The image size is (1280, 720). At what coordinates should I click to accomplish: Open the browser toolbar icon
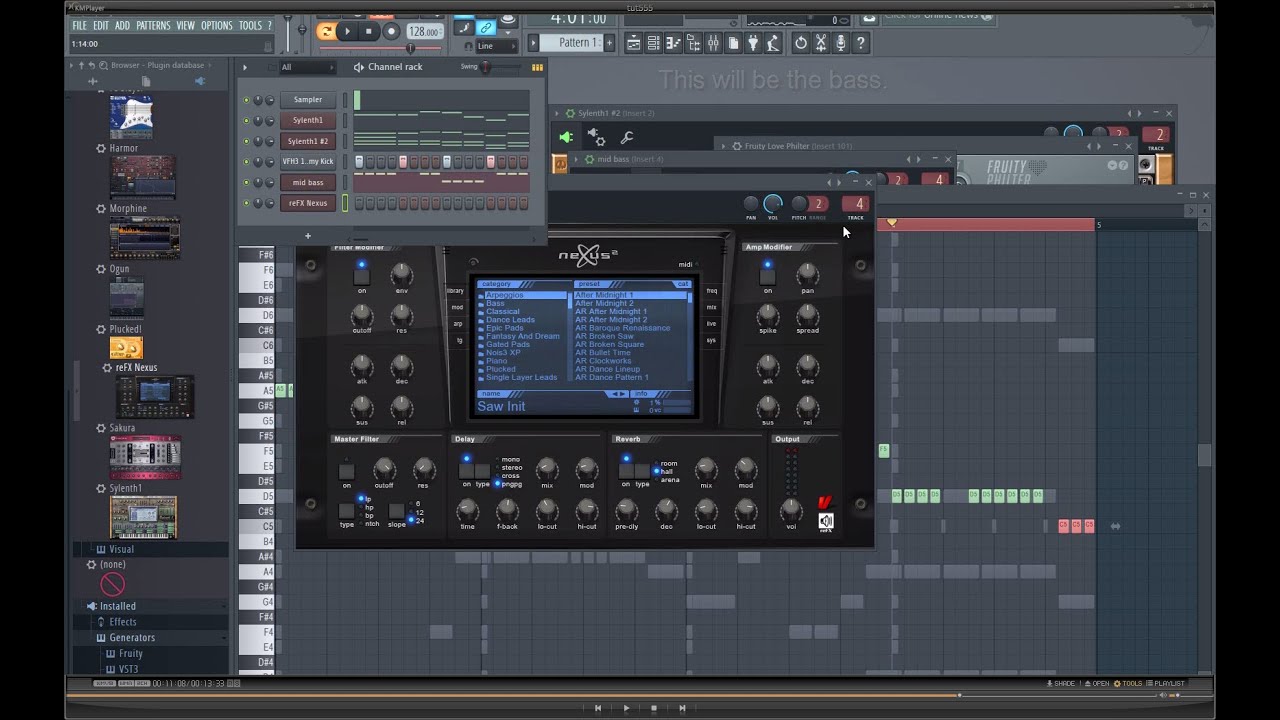pyautogui.click(x=693, y=43)
